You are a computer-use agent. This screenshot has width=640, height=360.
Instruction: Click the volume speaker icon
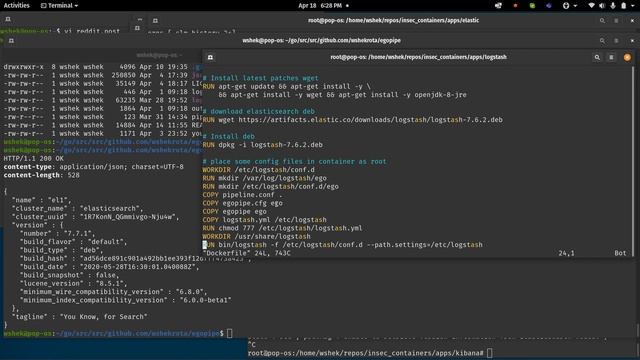coord(602,6)
